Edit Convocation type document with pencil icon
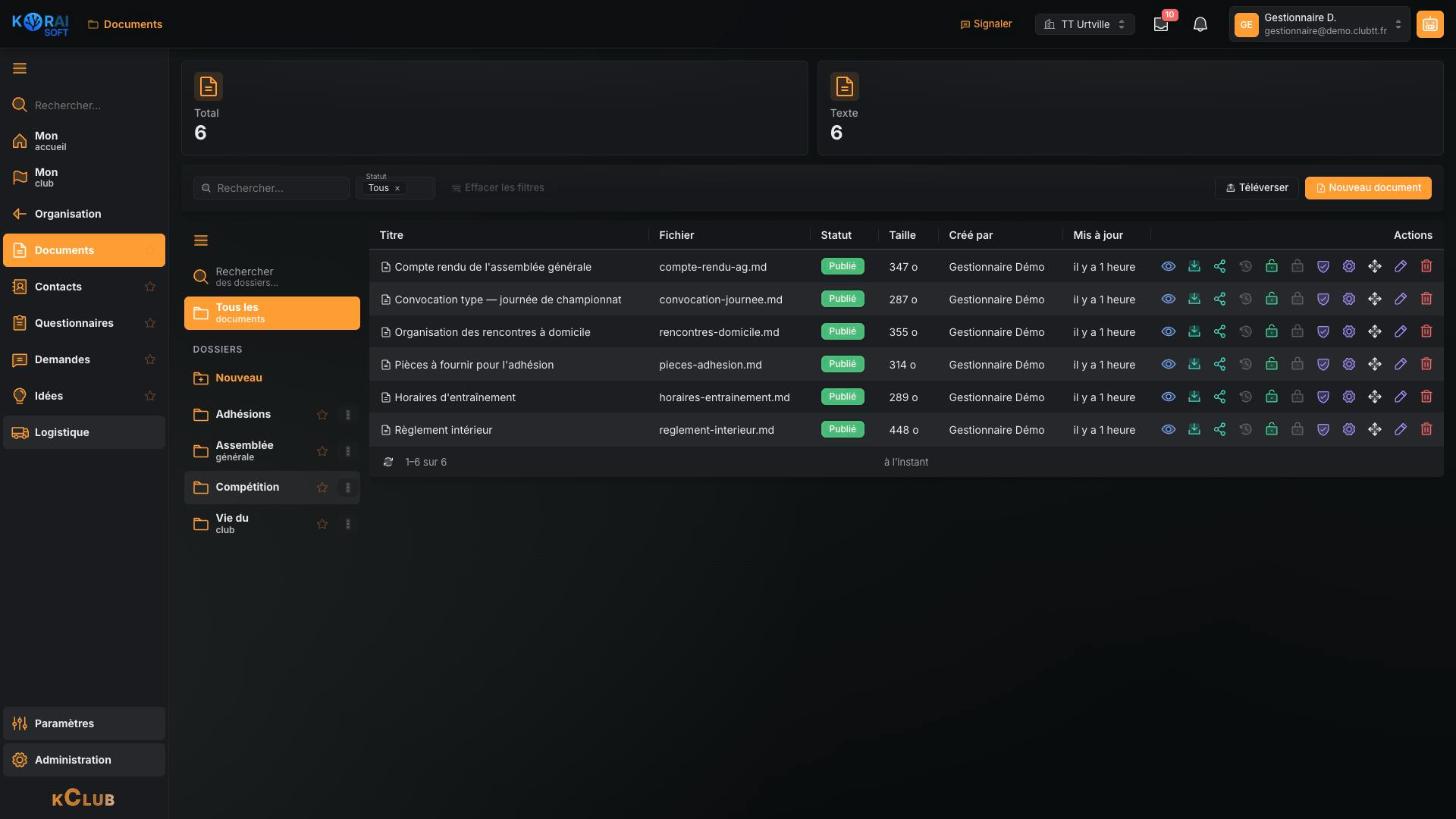Viewport: 1456px width, 819px height. [x=1401, y=300]
